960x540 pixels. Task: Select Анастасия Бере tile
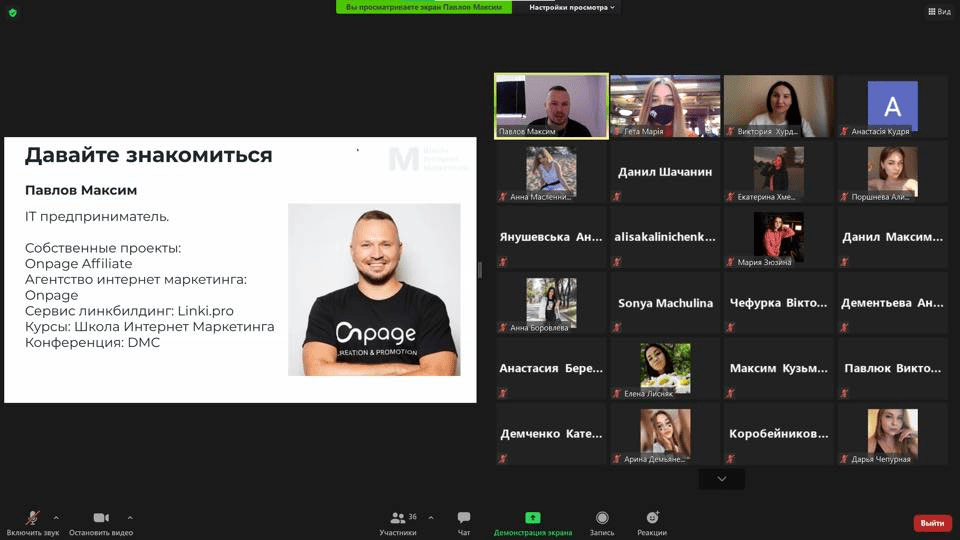tap(551, 369)
